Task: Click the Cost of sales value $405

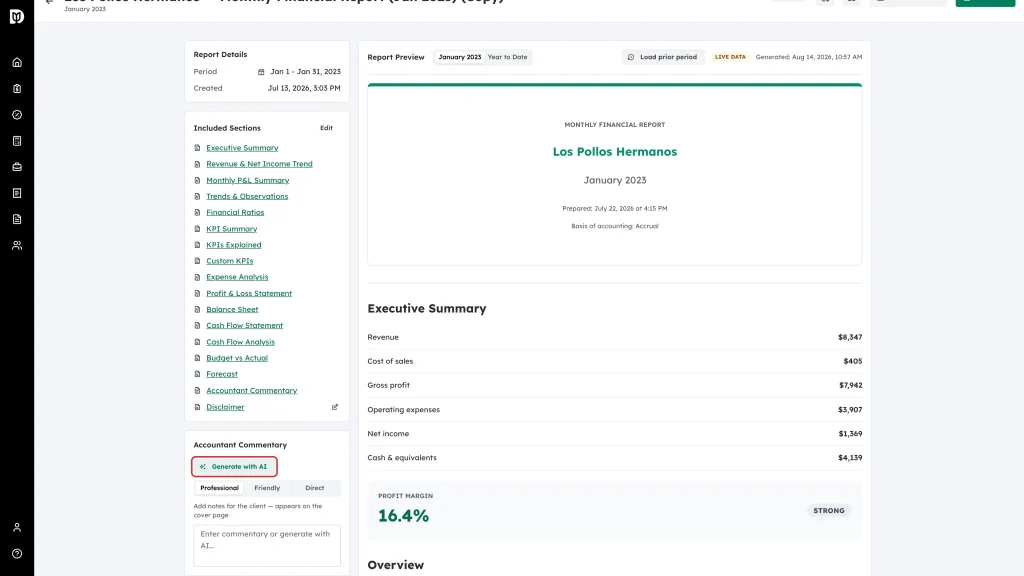Action: 852,361
